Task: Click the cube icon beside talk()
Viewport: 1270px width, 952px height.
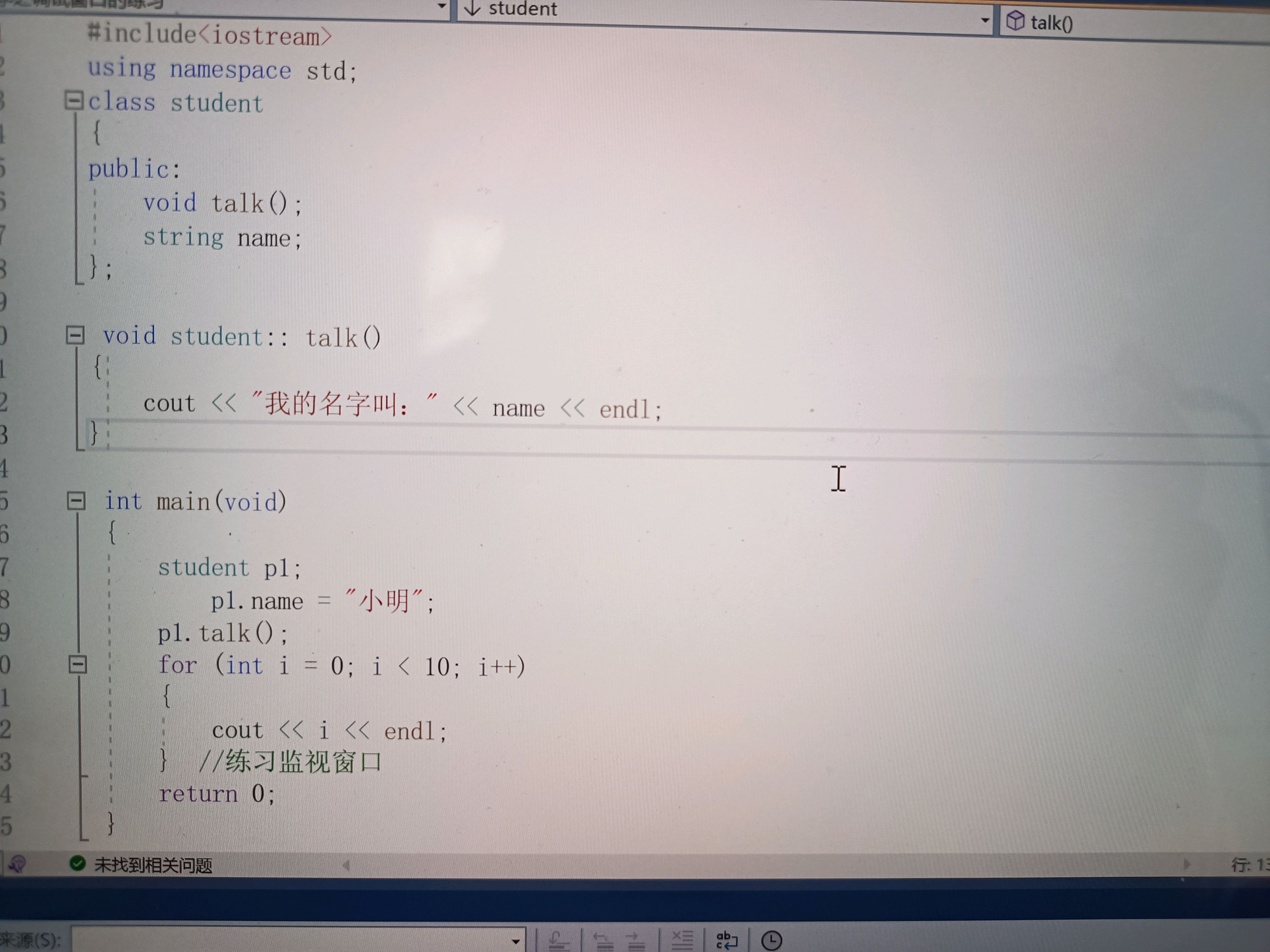Action: 1014,21
